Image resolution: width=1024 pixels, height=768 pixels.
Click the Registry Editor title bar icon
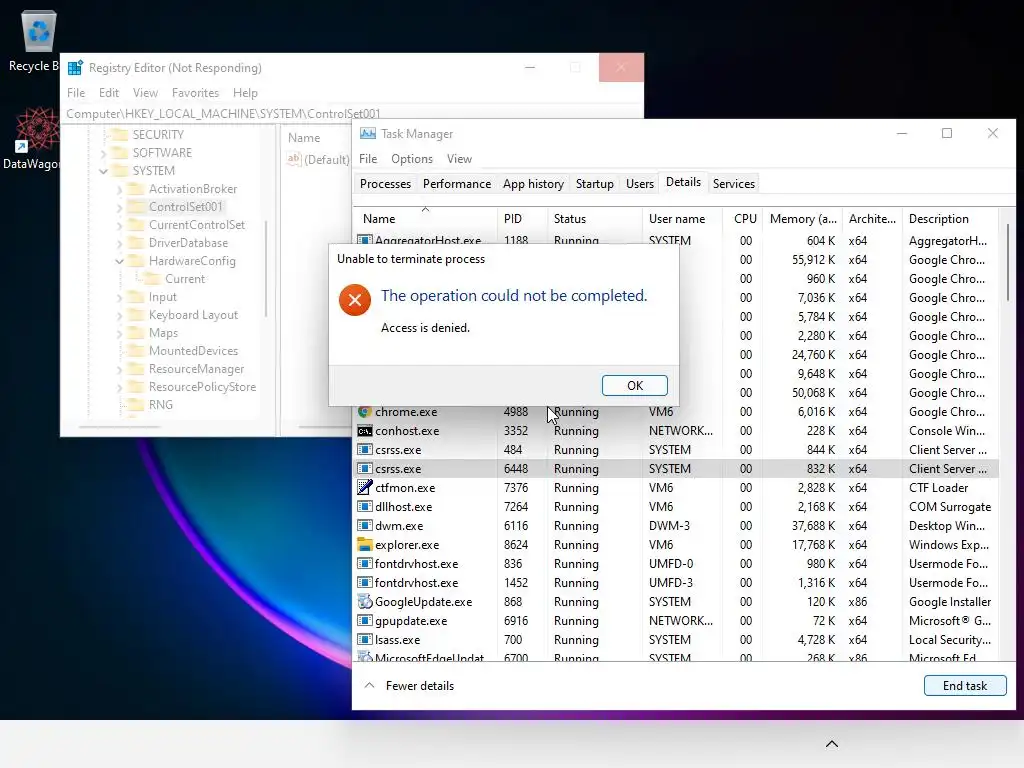pyautogui.click(x=75, y=68)
